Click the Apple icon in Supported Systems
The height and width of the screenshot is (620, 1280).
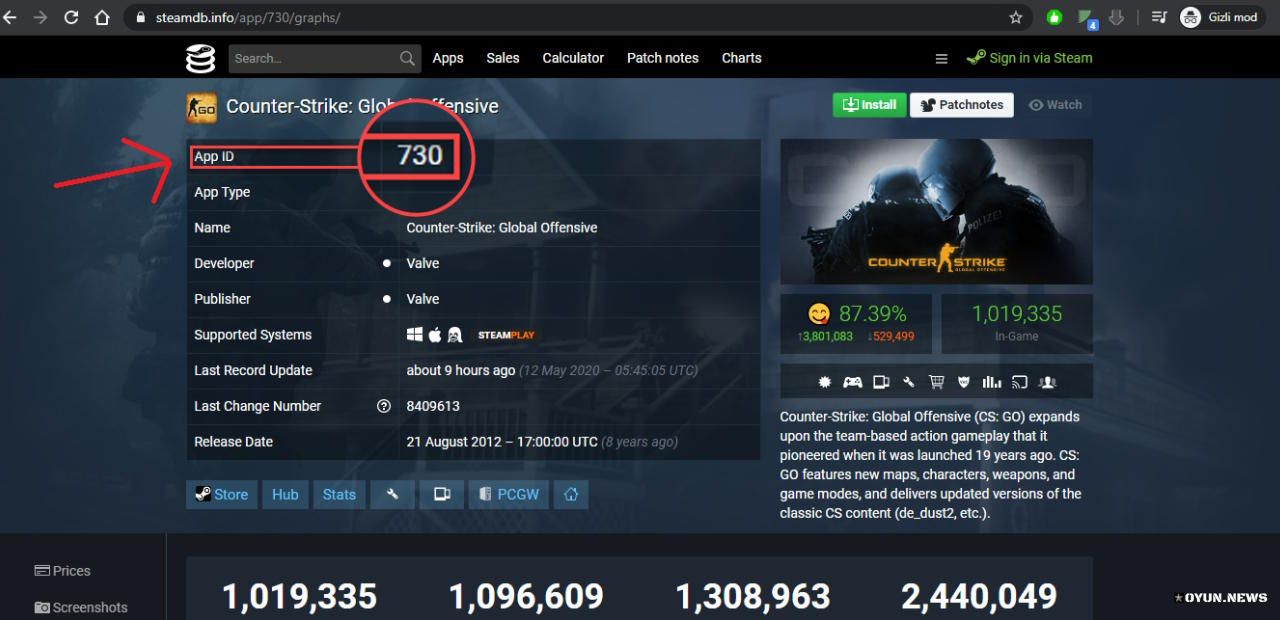pyautogui.click(x=435, y=335)
